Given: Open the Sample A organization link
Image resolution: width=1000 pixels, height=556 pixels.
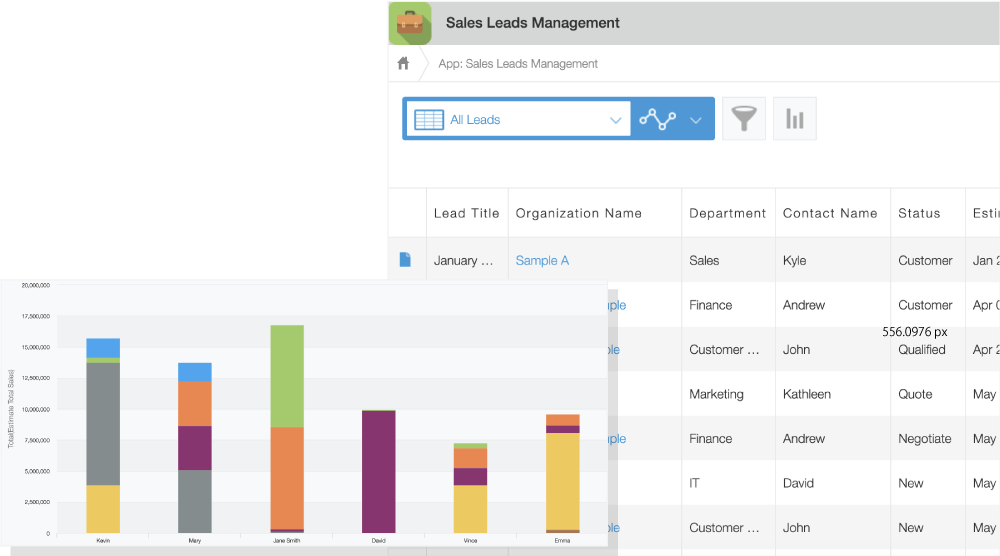Looking at the screenshot, I should click(542, 260).
